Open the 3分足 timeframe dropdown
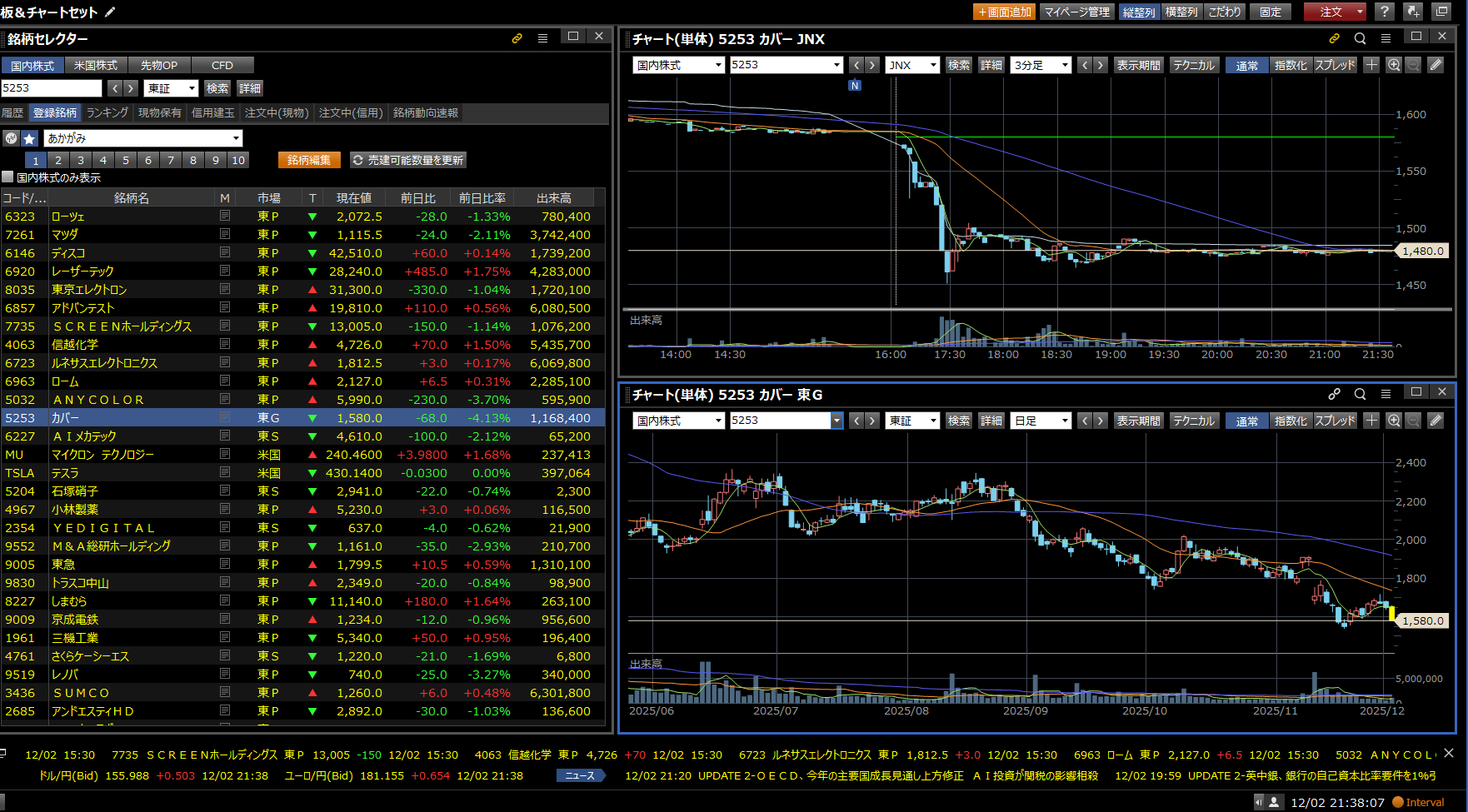Screen dimensions: 1468x812 (1041, 65)
